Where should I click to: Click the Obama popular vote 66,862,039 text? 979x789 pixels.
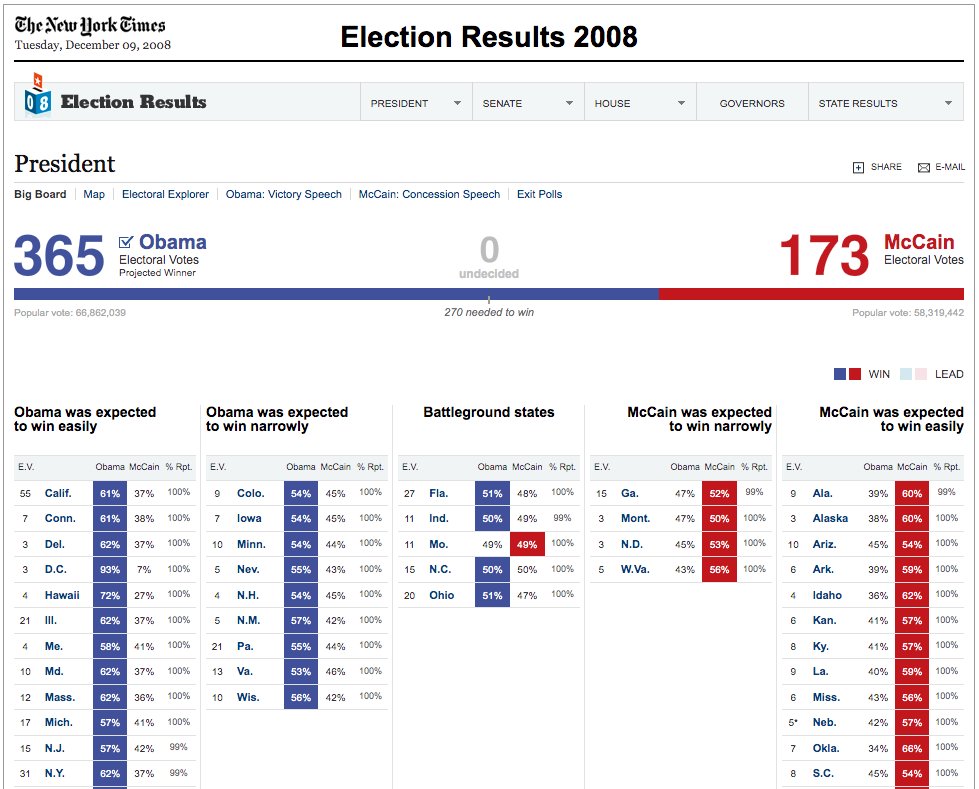[70, 313]
